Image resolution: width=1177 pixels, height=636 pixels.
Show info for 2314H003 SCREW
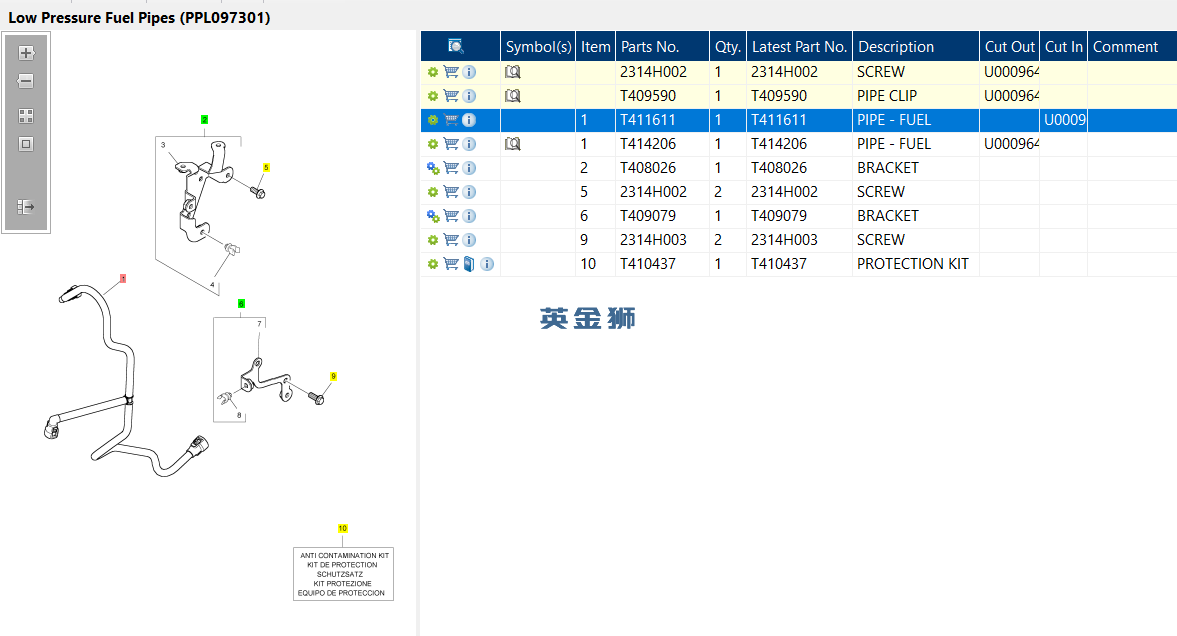[x=469, y=240]
